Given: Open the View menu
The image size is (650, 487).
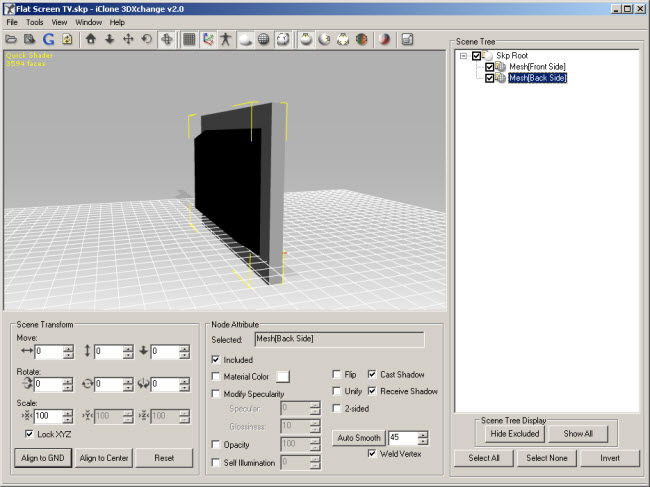Looking at the screenshot, I should [59, 22].
